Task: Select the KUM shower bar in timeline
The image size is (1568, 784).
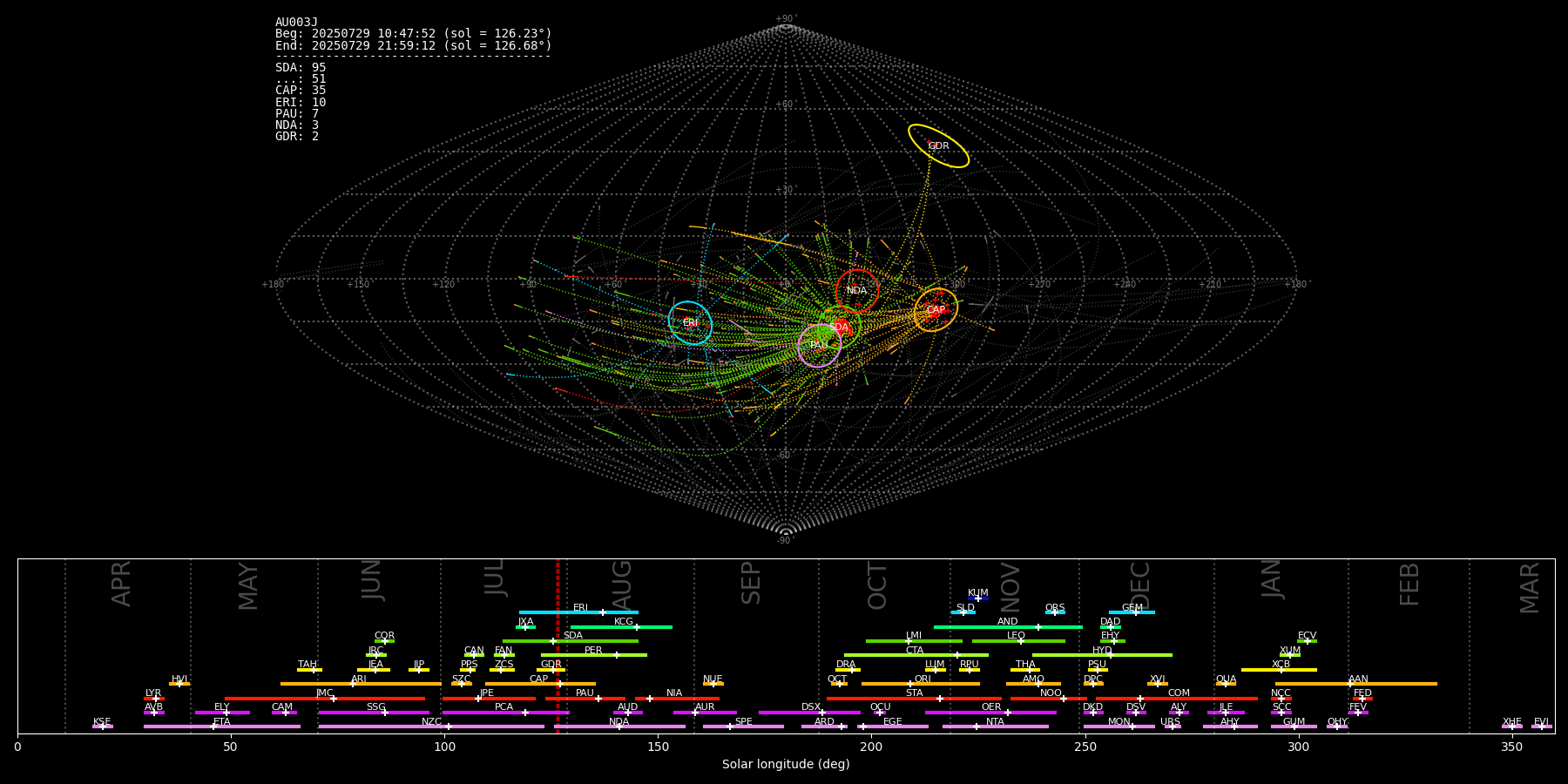Action: click(x=978, y=598)
